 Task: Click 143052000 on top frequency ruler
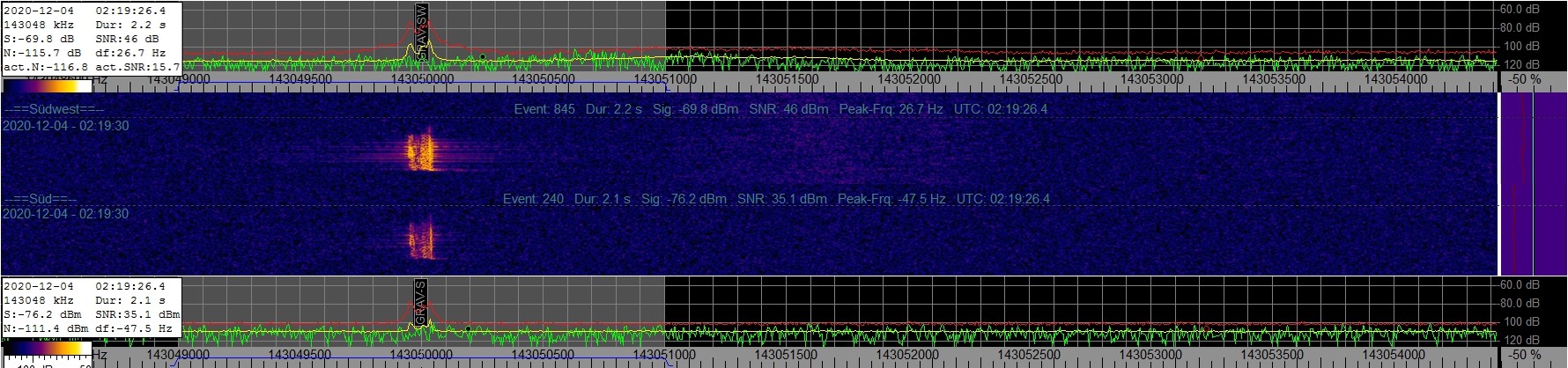907,79
